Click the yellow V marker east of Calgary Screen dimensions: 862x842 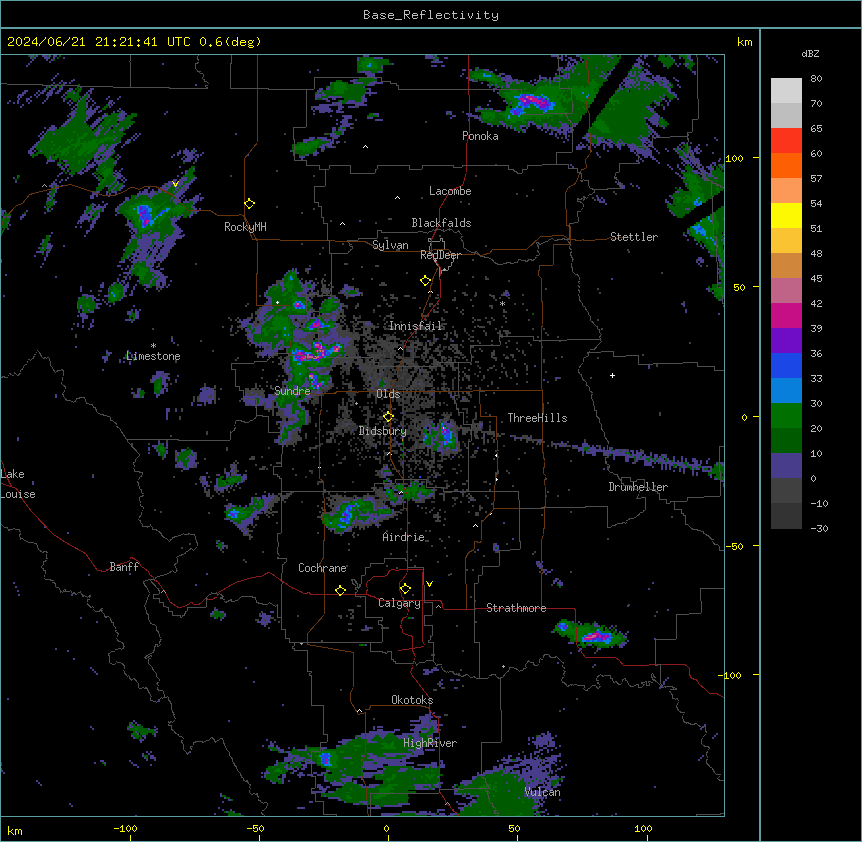tap(429, 584)
